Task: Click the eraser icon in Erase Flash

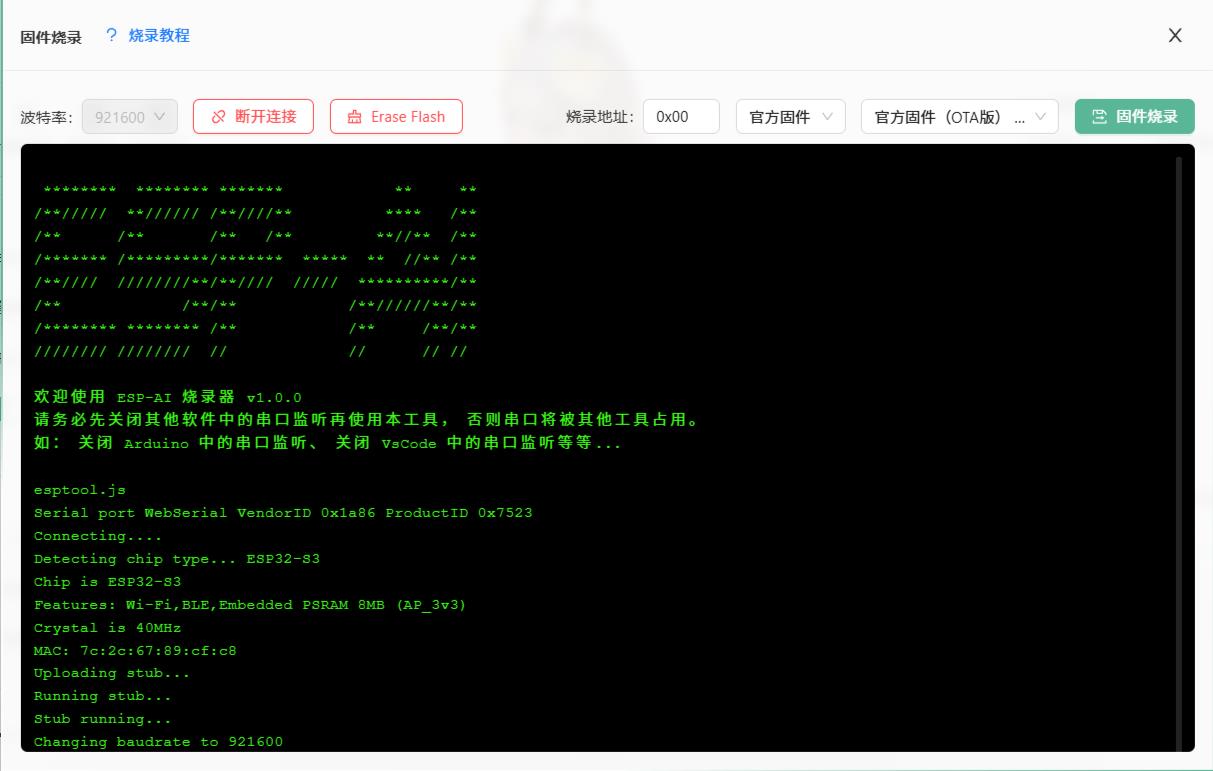Action: click(x=354, y=117)
